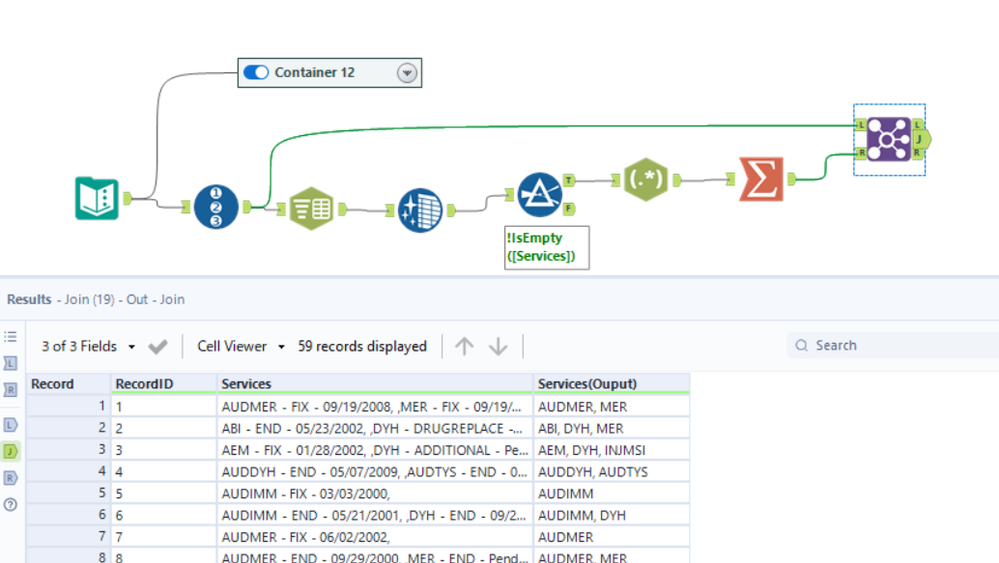
Task: Select the Filter tool icon
Action: 540,195
